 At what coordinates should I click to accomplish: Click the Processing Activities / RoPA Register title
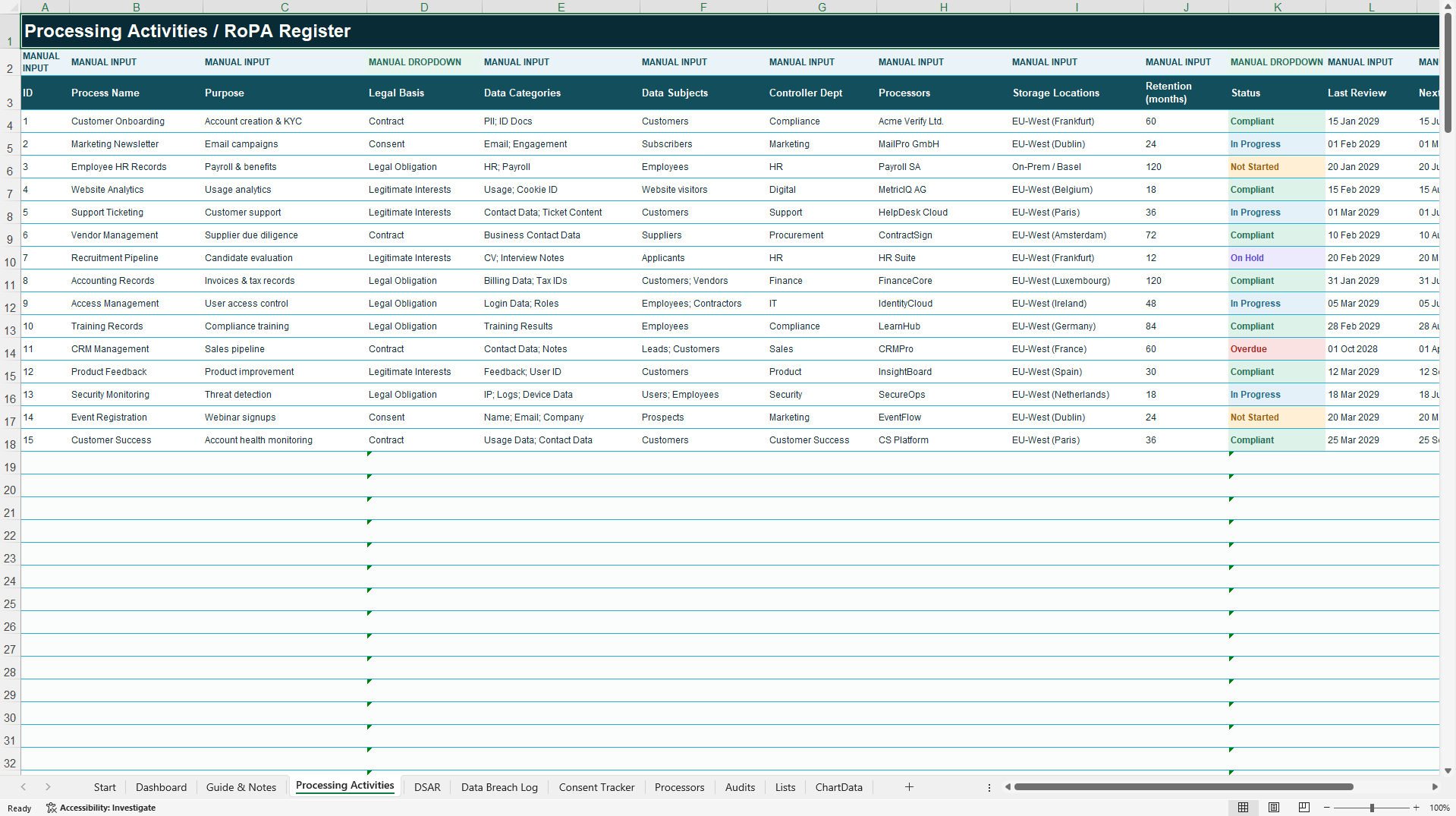coord(187,31)
